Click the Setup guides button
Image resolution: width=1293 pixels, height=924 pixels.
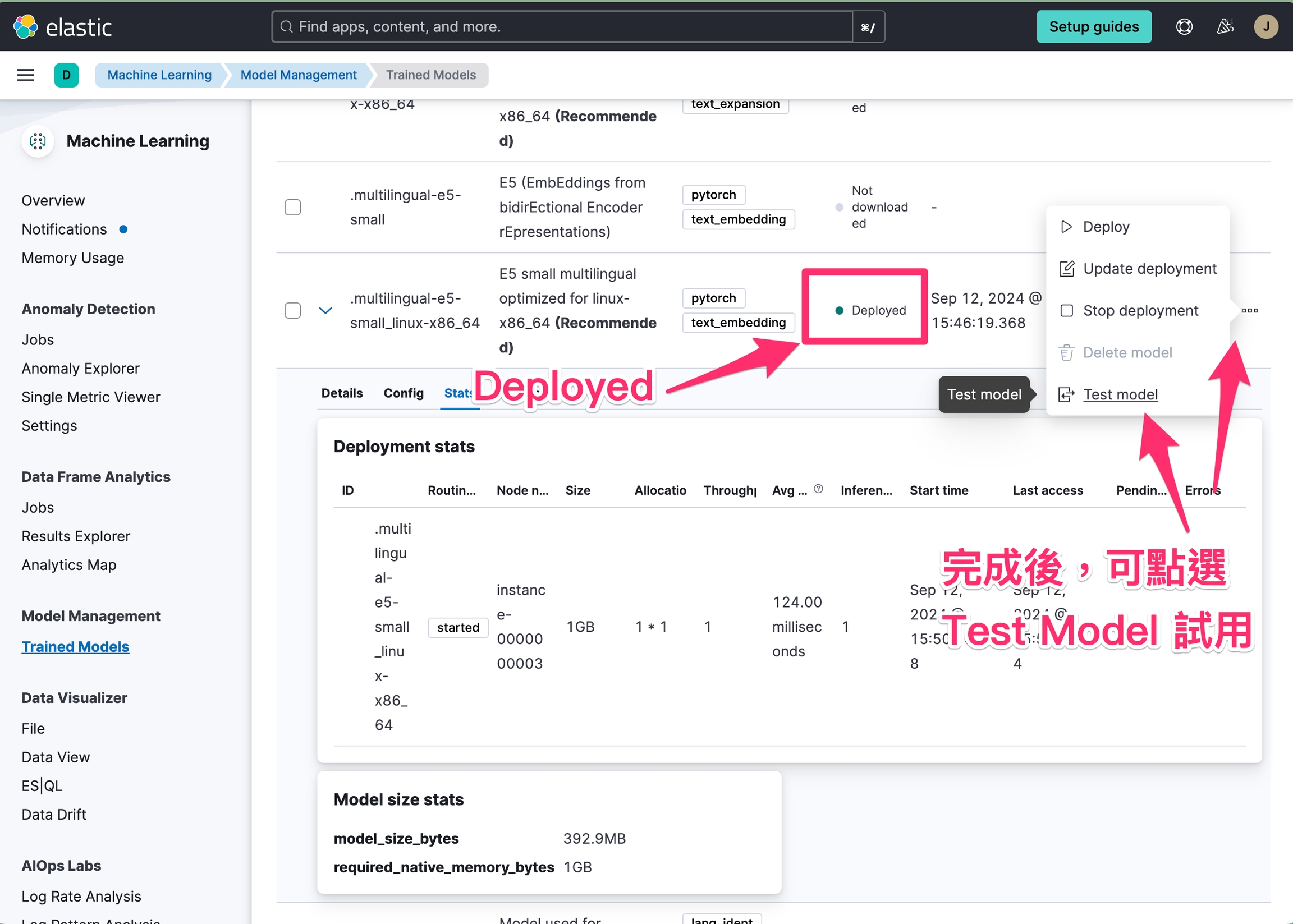tap(1093, 27)
